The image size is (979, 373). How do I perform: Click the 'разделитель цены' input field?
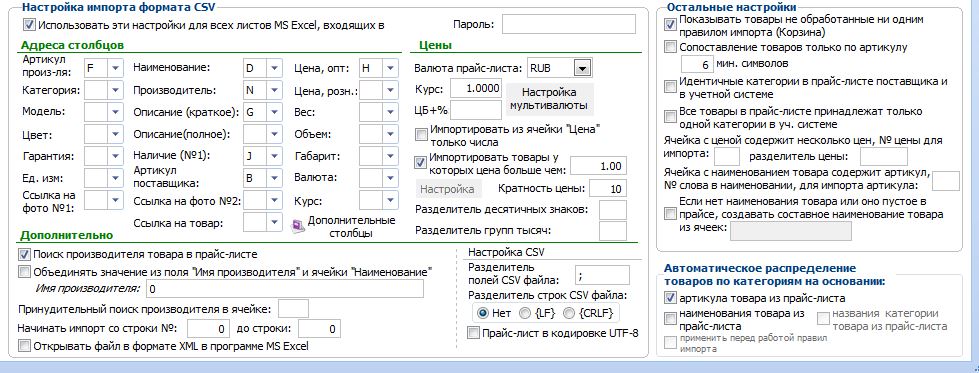(x=883, y=156)
